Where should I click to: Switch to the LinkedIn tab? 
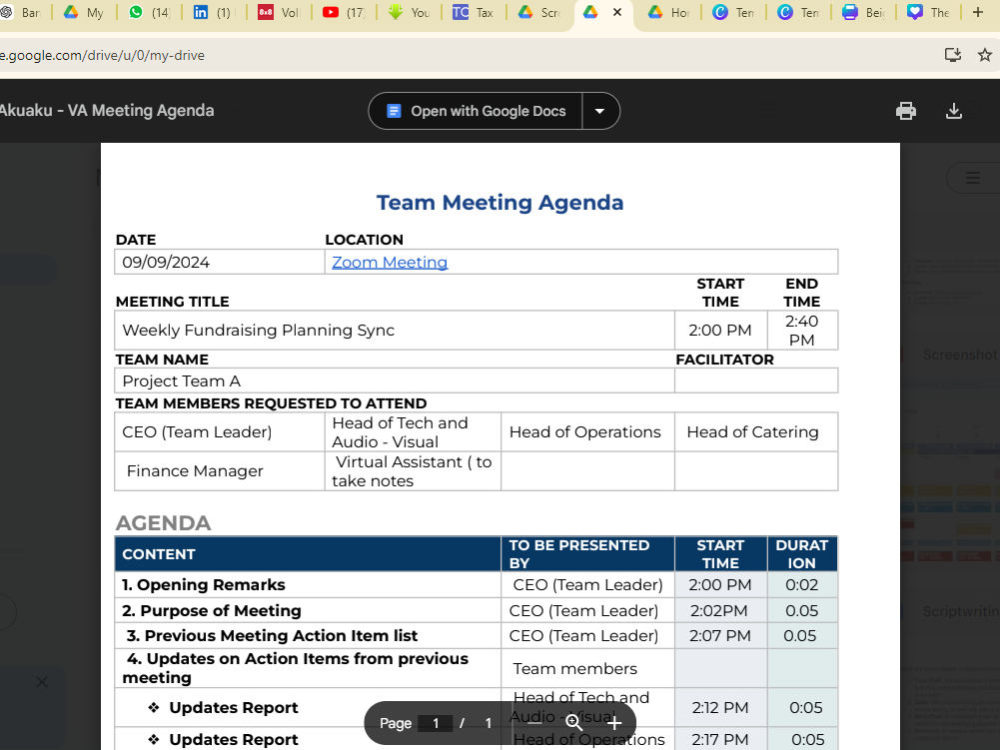[214, 12]
